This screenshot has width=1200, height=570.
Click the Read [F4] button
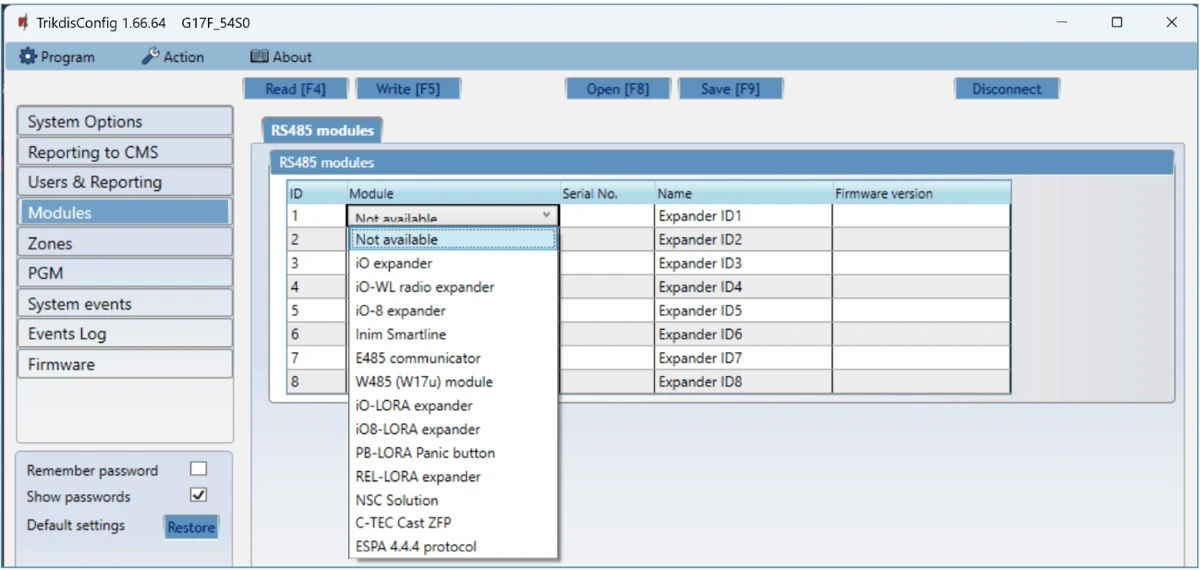coord(295,89)
